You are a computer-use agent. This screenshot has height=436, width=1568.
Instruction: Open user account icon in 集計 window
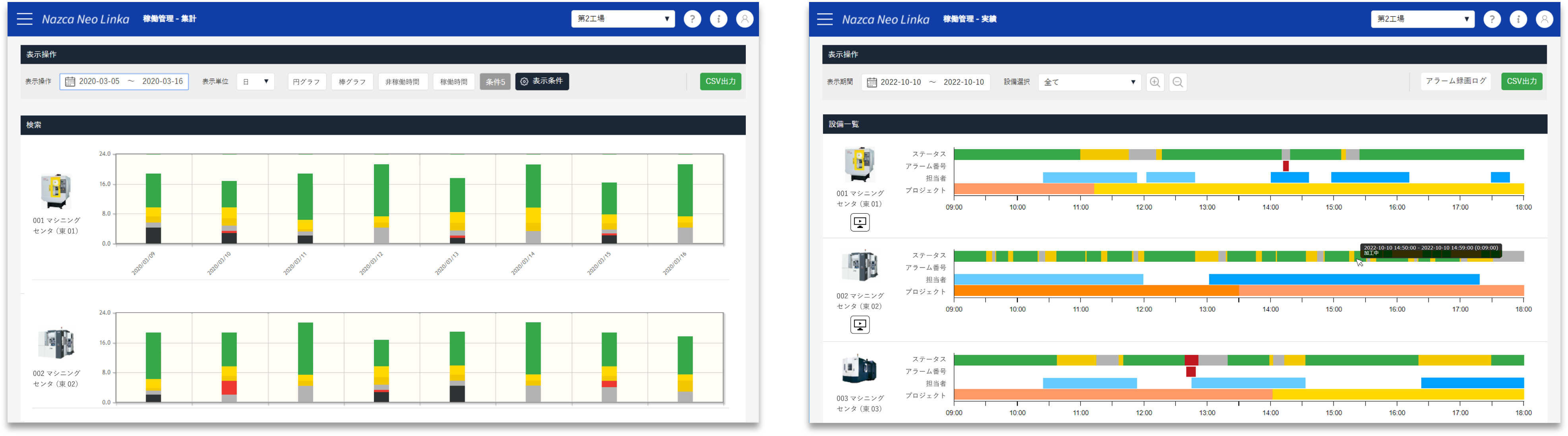pyautogui.click(x=744, y=19)
